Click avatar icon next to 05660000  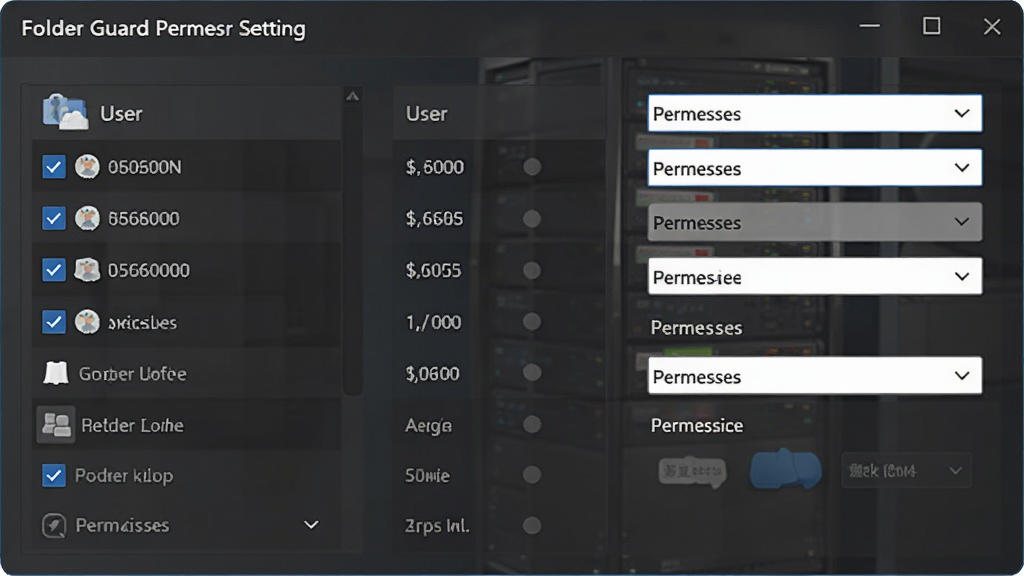tap(87, 270)
